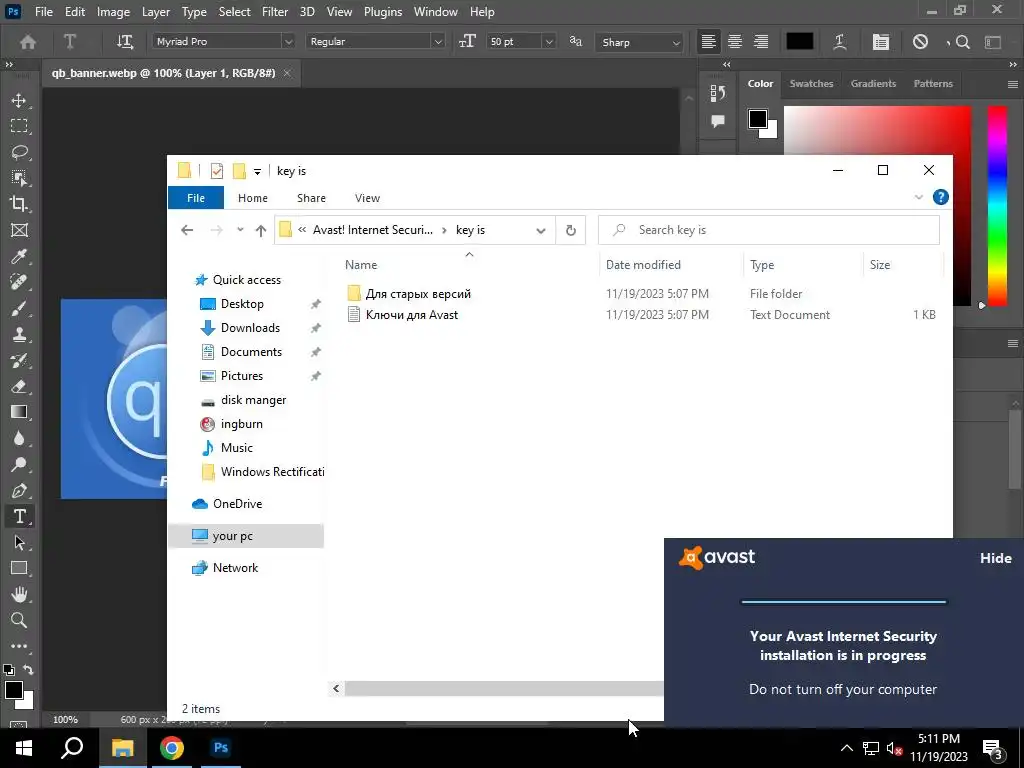Open Photoshop search magnifier icon

tap(962, 42)
